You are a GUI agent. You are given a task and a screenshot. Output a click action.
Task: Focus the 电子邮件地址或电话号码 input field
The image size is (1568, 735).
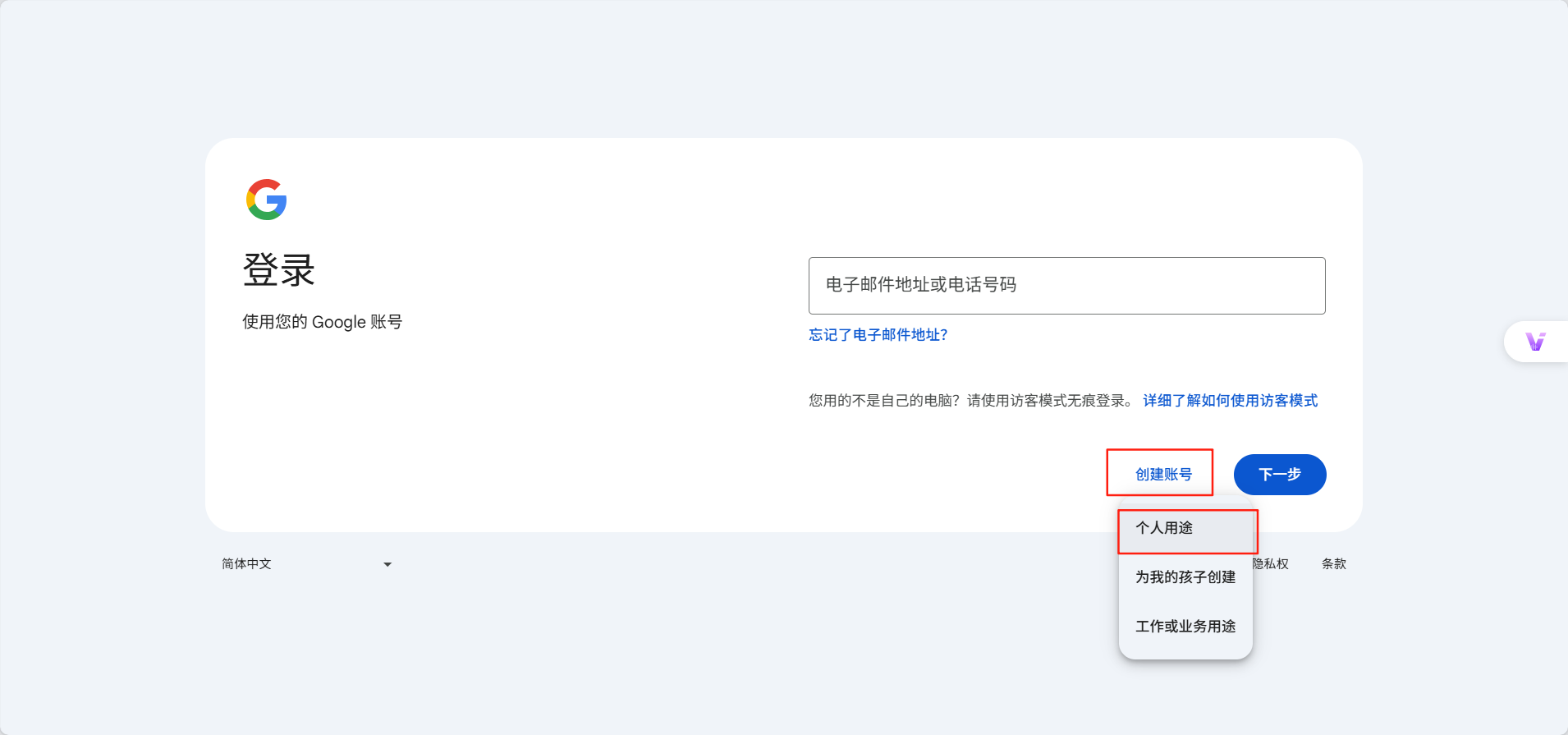pos(1066,286)
